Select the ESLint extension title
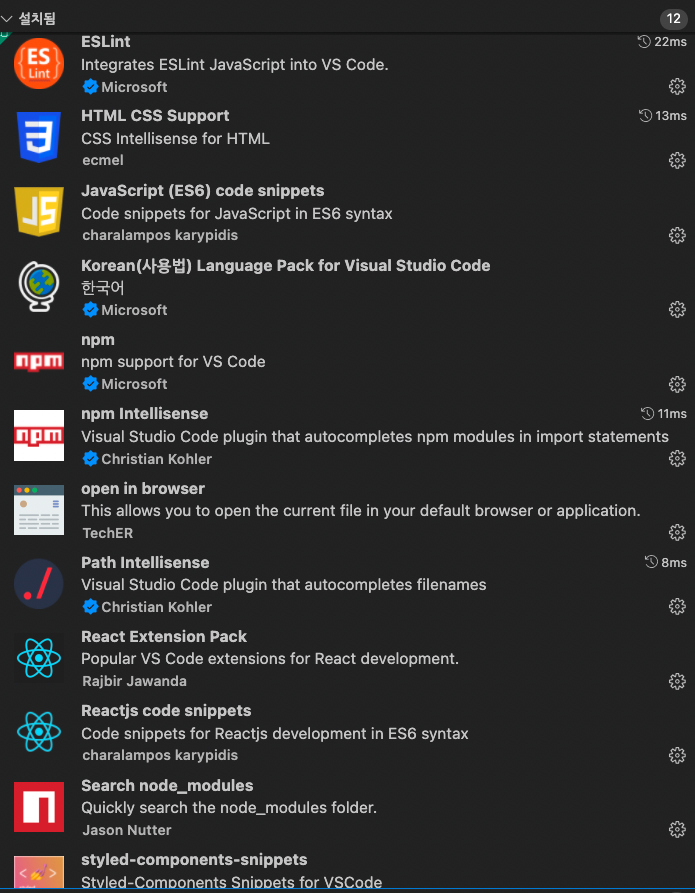This screenshot has width=695, height=893. coord(105,42)
